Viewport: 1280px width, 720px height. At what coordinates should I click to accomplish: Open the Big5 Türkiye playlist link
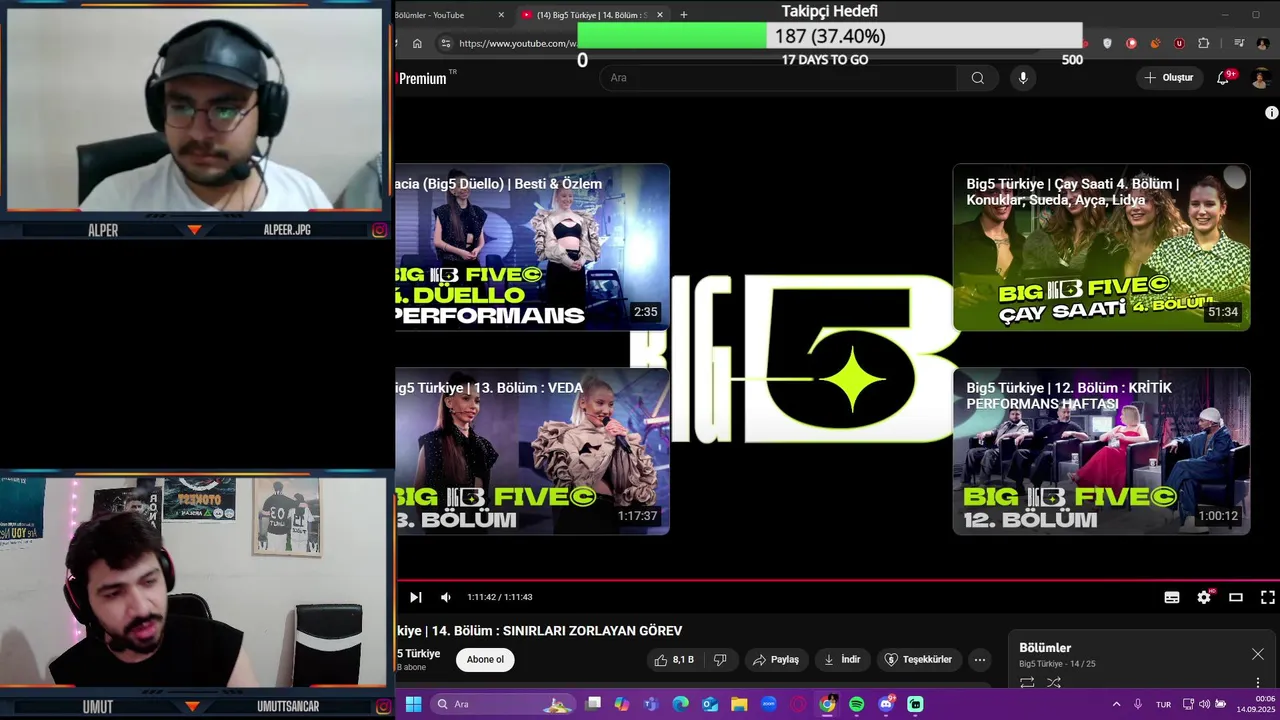click(1041, 664)
